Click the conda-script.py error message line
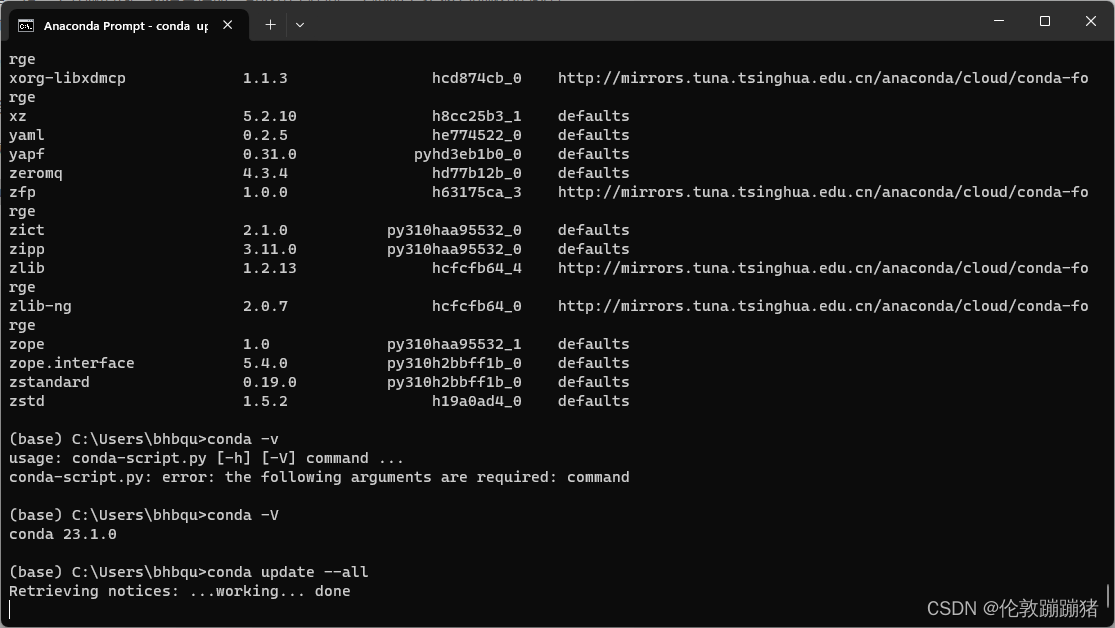The height and width of the screenshot is (628, 1115). [321, 477]
